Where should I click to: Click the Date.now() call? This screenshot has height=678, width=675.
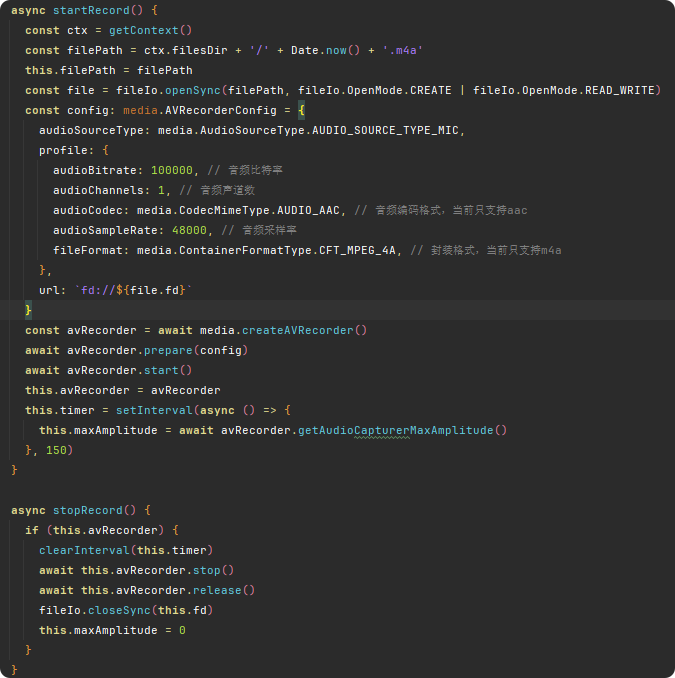tap(325, 50)
